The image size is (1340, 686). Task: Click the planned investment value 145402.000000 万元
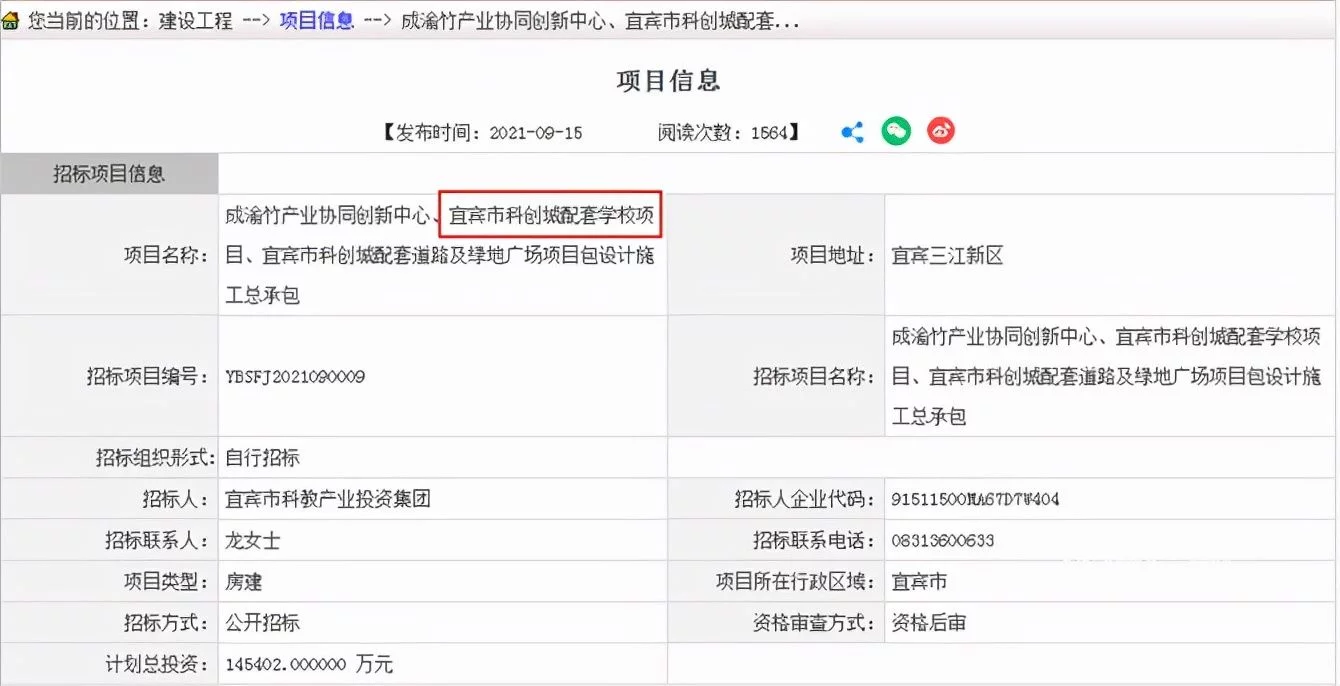pyautogui.click(x=309, y=664)
